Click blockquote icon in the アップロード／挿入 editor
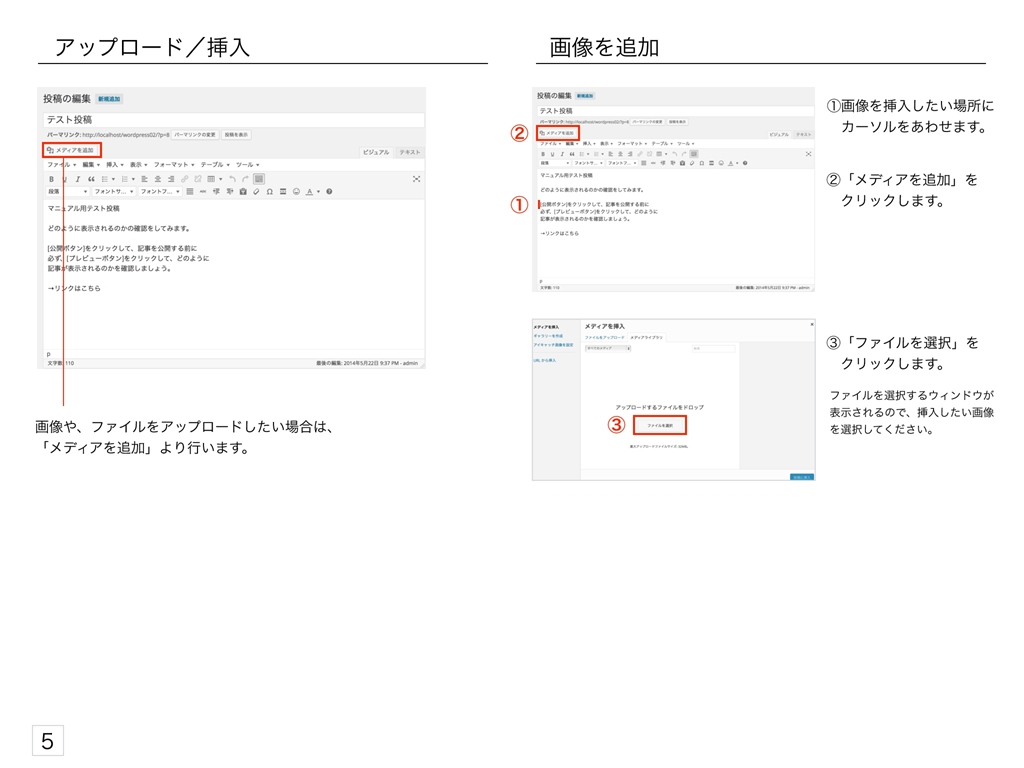Screen dimensions: 1024x768 point(91,179)
